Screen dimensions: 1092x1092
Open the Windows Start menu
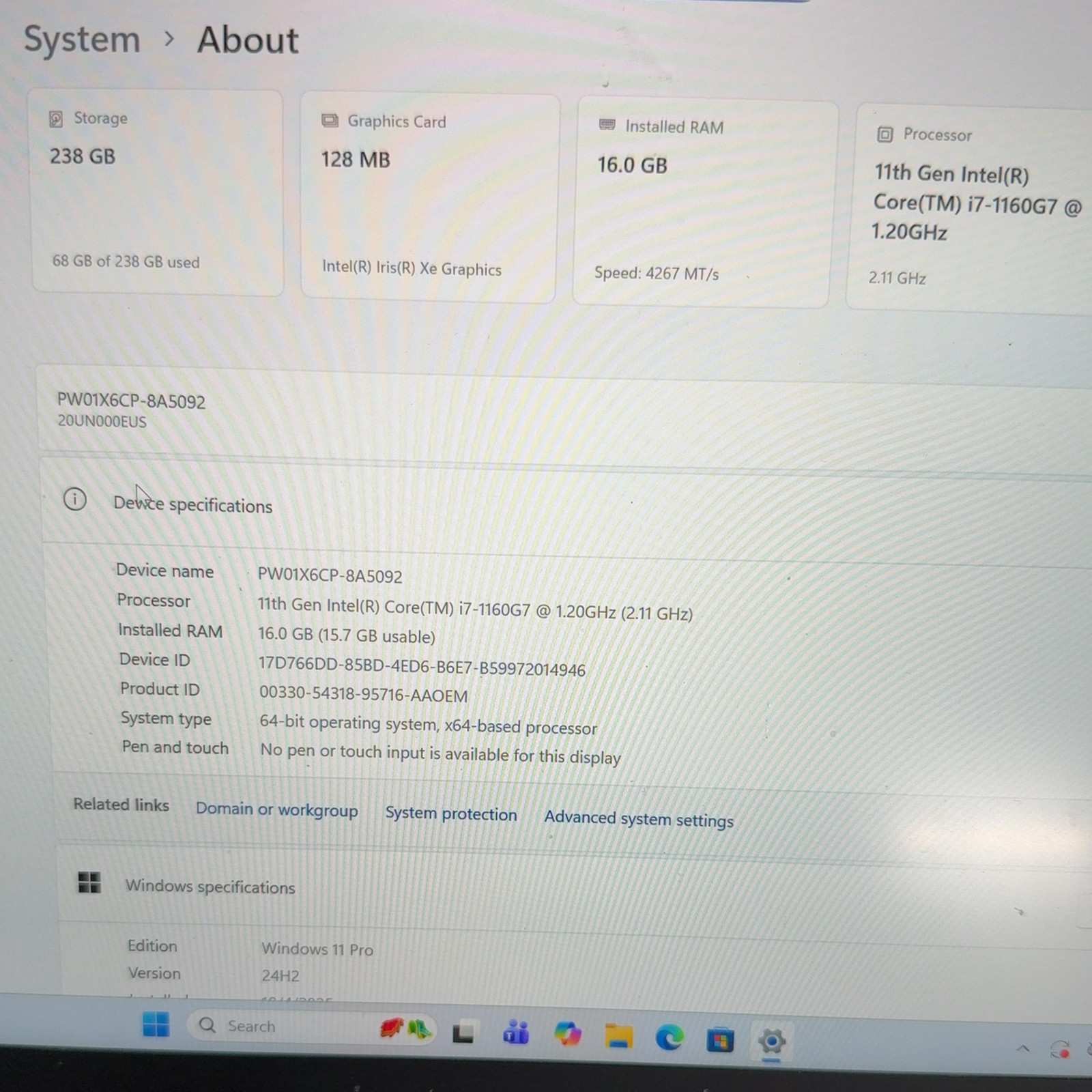[156, 1024]
